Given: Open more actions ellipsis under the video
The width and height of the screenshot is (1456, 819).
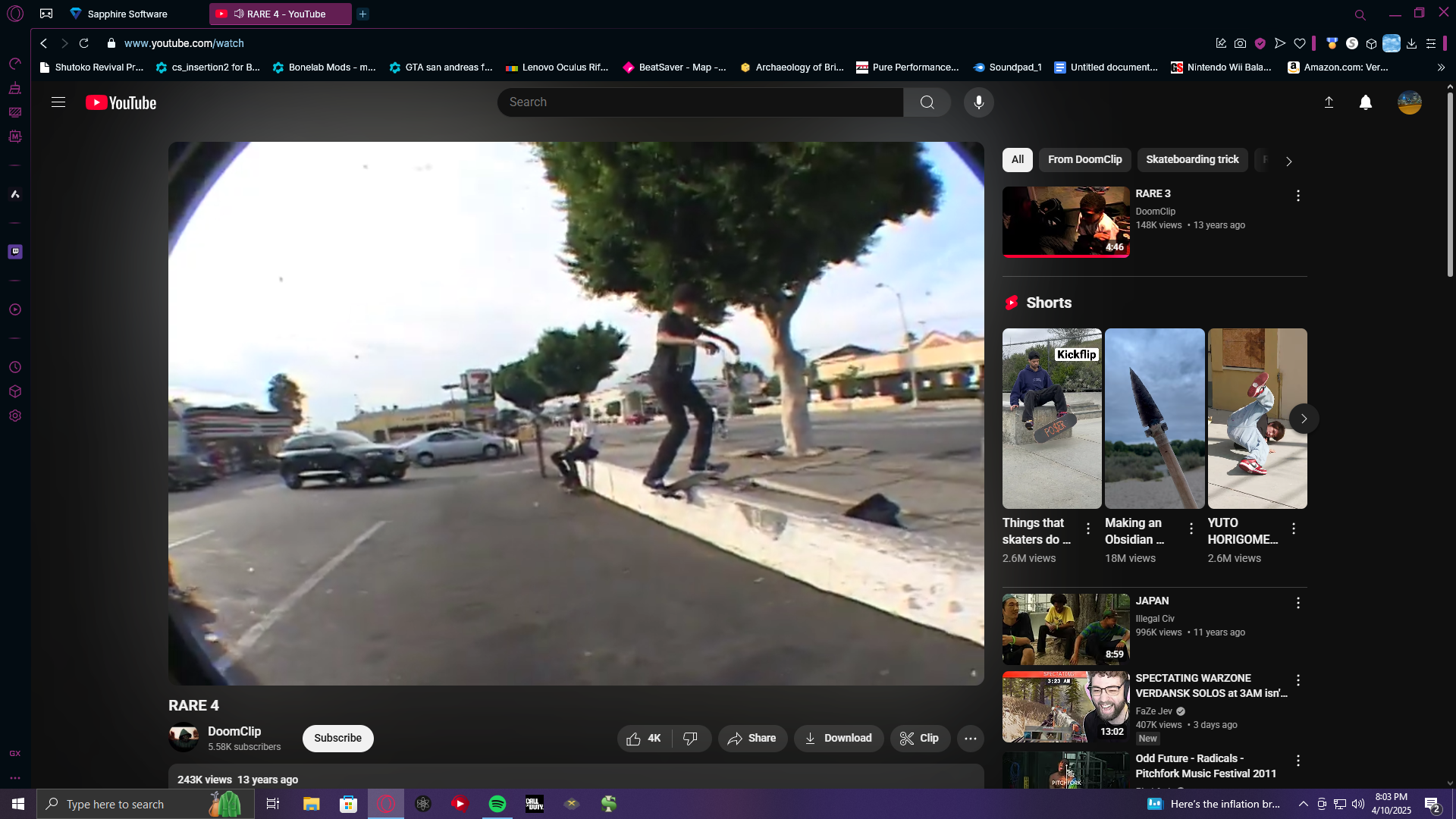Looking at the screenshot, I should [970, 739].
